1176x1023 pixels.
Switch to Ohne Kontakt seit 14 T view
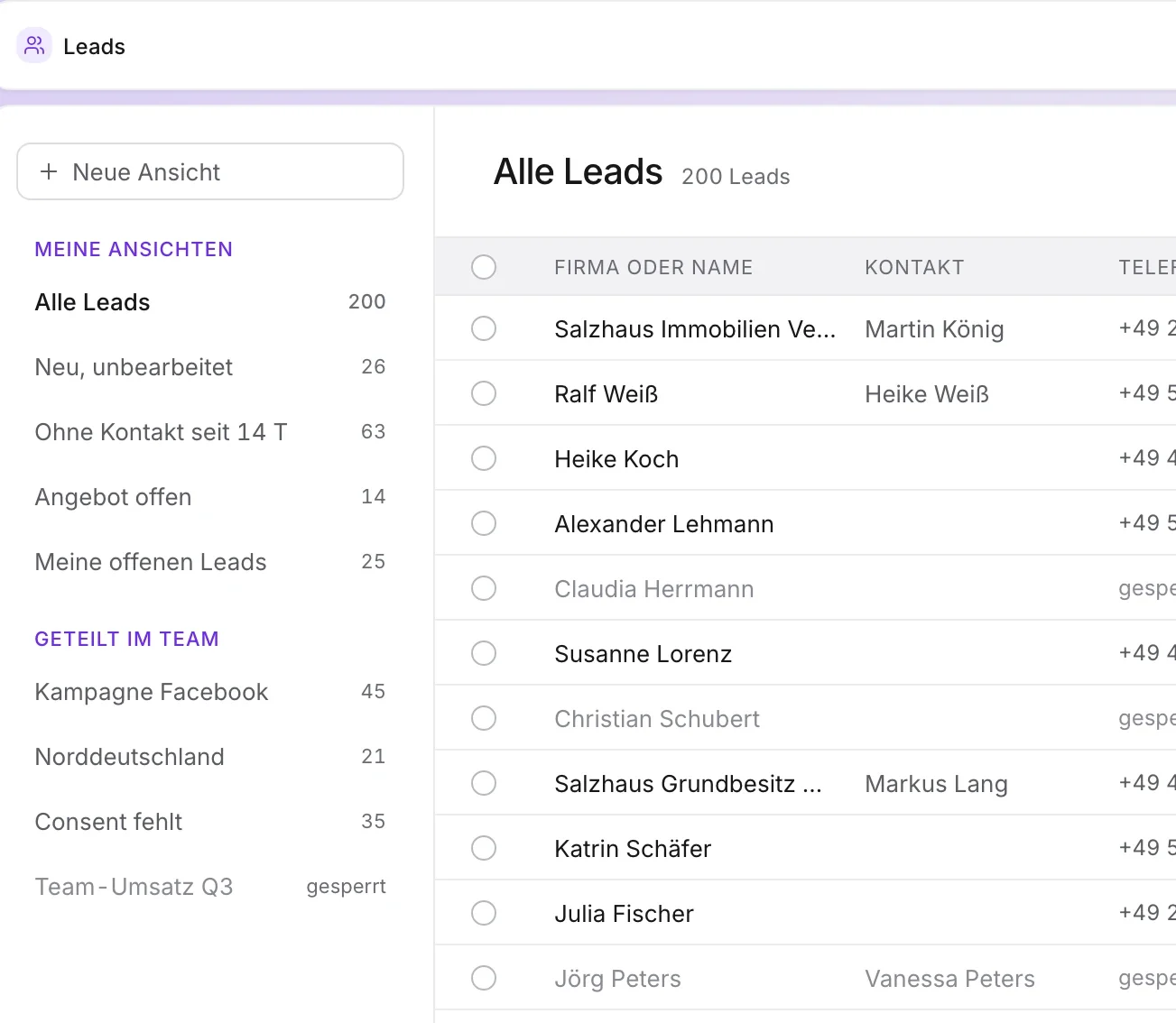tap(210, 432)
